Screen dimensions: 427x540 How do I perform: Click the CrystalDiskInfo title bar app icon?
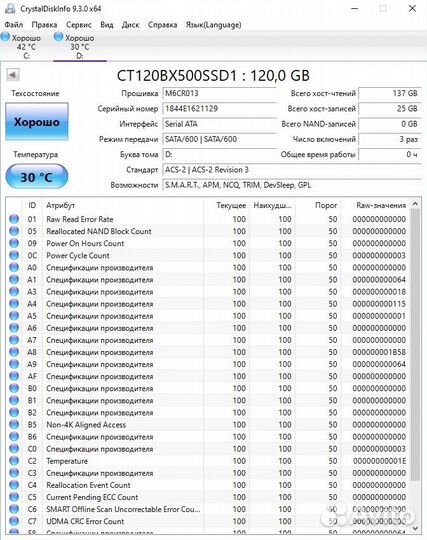coord(10,8)
